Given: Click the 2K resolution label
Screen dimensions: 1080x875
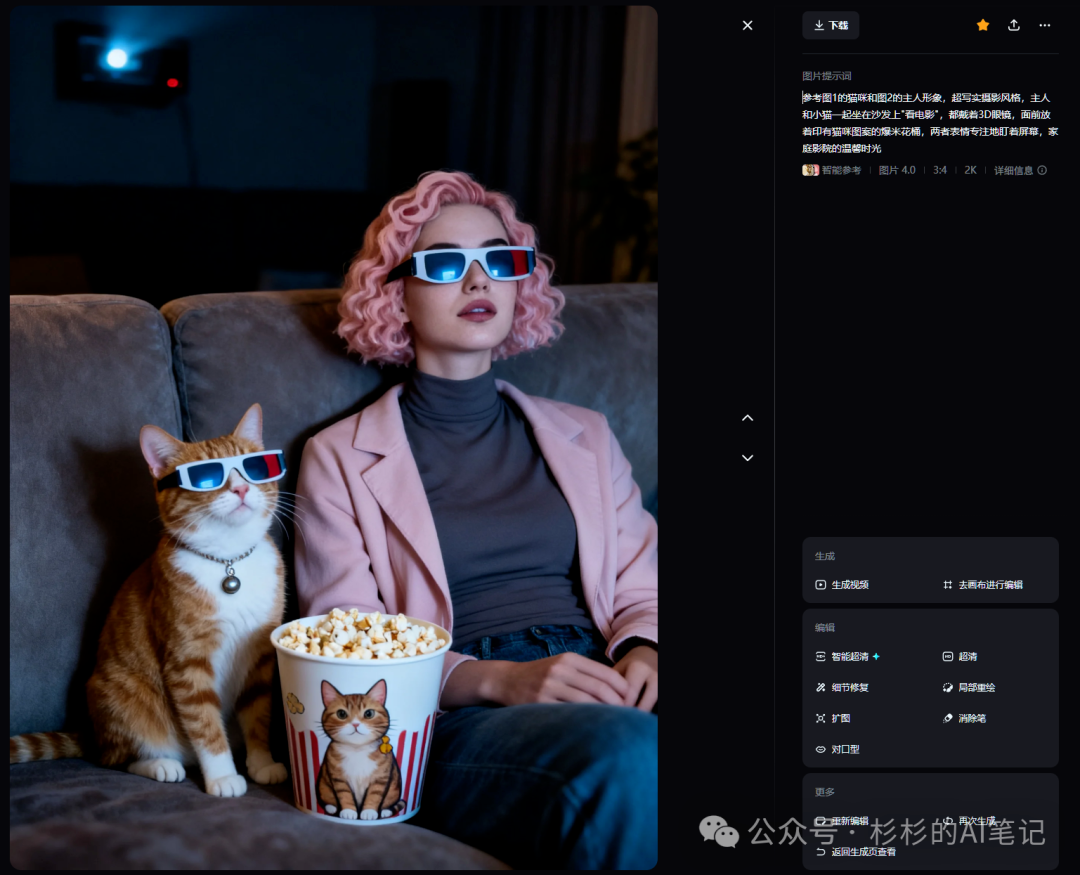Looking at the screenshot, I should tap(970, 170).
